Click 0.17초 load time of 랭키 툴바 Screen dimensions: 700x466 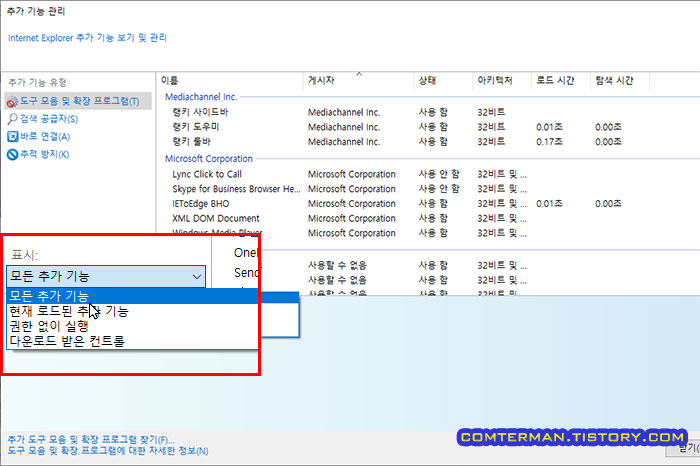click(549, 141)
